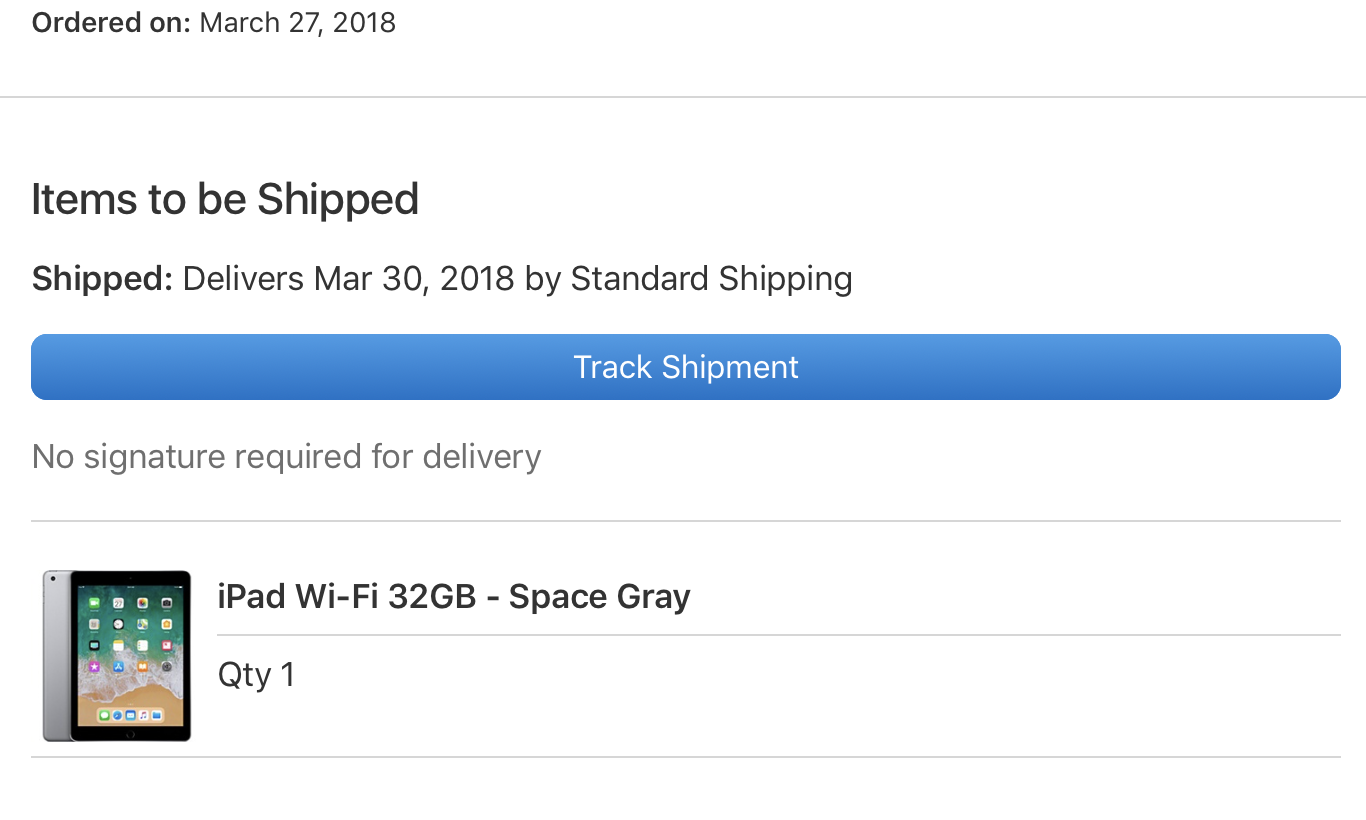This screenshot has height=820, width=1366.
Task: Click the TV app icon on the iPad
Action: 93,645
